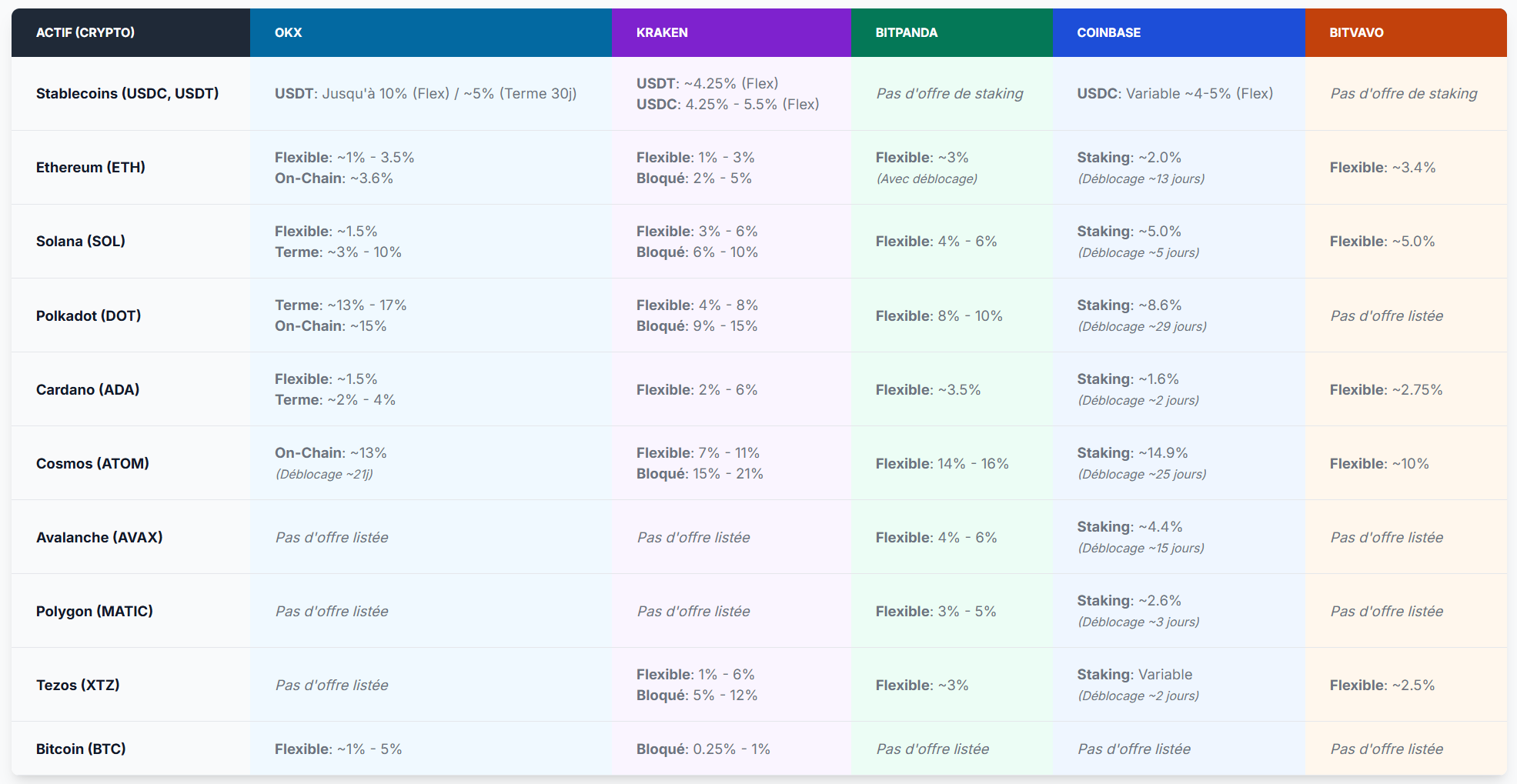Click Bitvavo Polkadot 'Pas d'offre listée'

[1387, 316]
